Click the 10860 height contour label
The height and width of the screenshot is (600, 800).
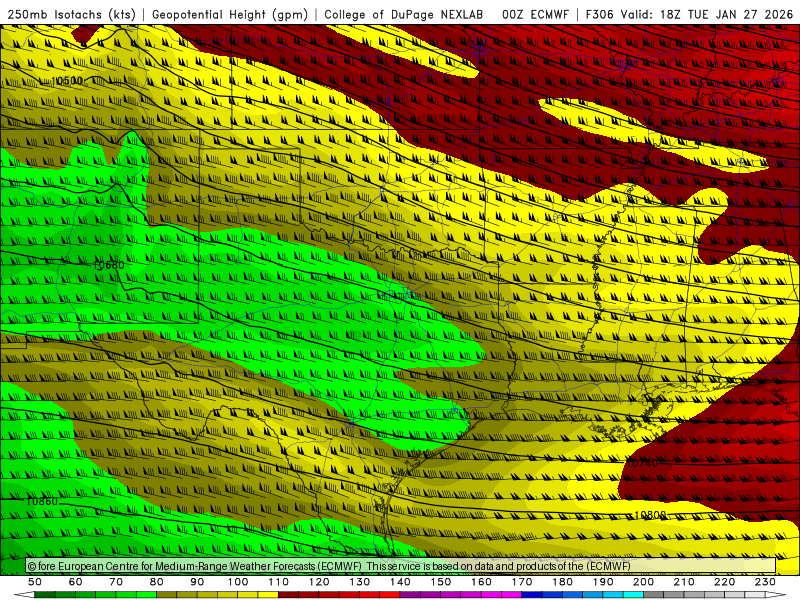pos(42,502)
